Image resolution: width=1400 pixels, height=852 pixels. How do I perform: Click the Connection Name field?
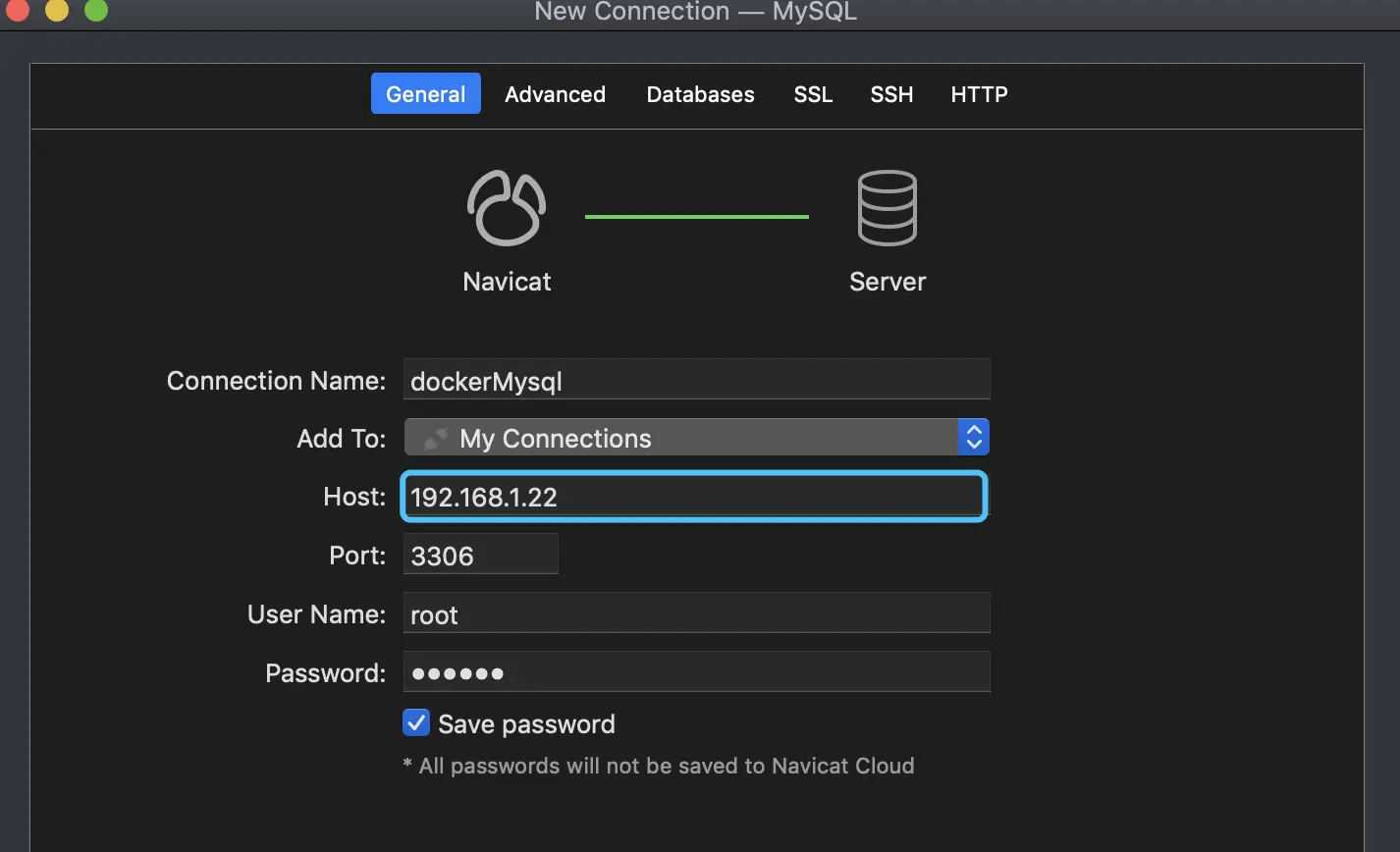point(696,380)
